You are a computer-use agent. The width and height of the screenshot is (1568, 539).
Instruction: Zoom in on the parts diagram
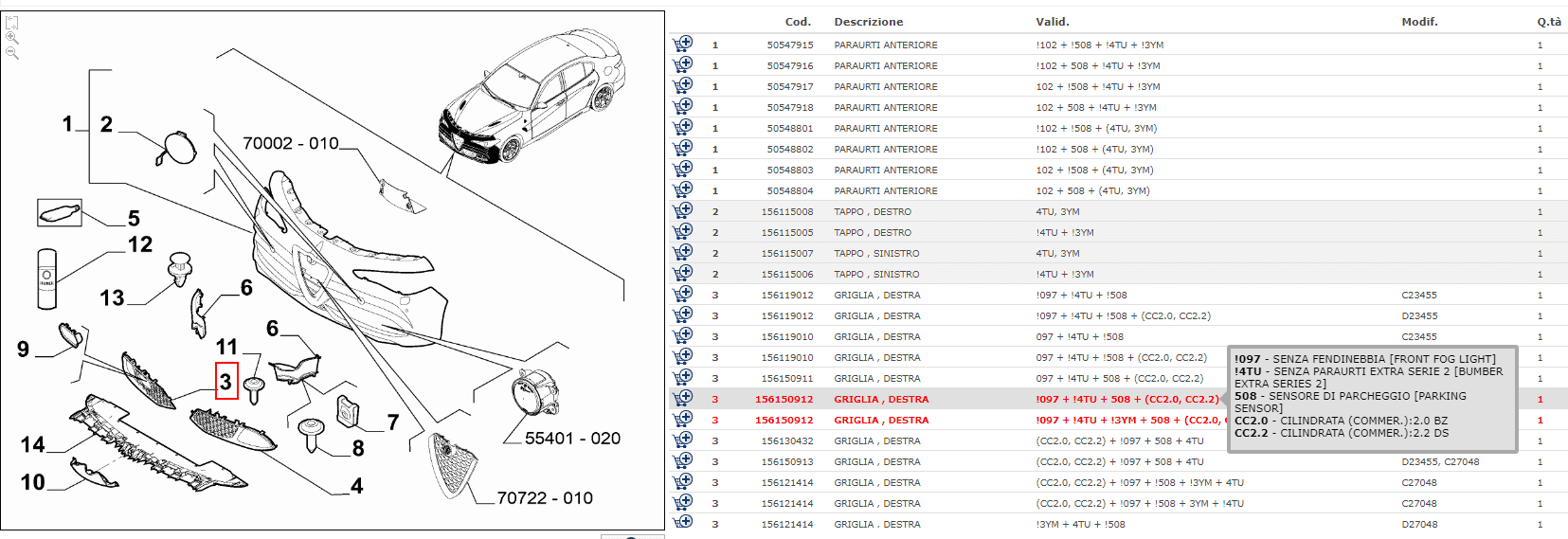(x=12, y=38)
